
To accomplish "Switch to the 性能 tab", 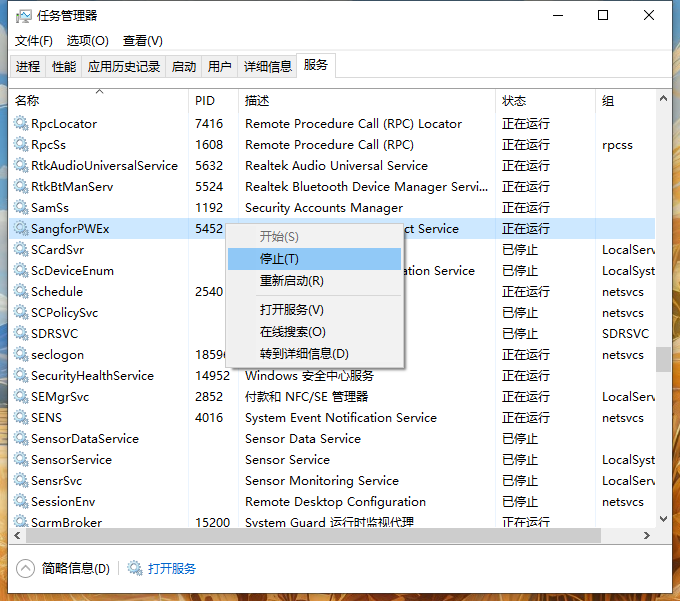I will [x=64, y=66].
